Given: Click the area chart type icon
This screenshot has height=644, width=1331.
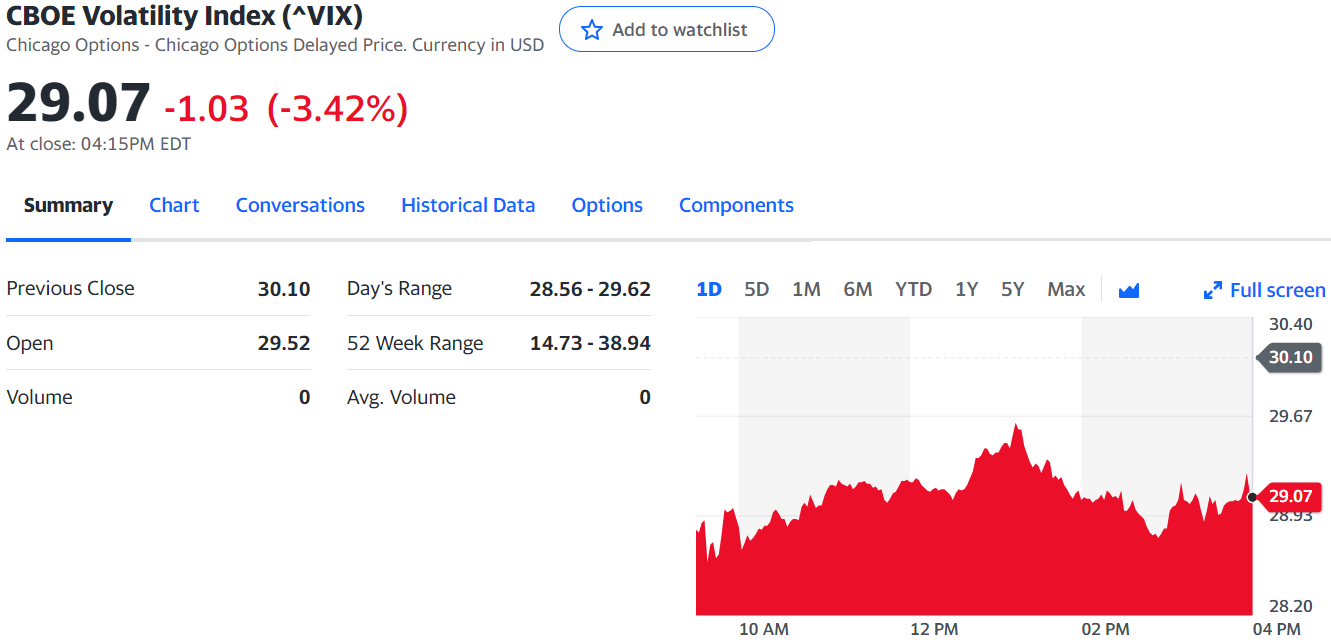Looking at the screenshot, I should 1129,290.
